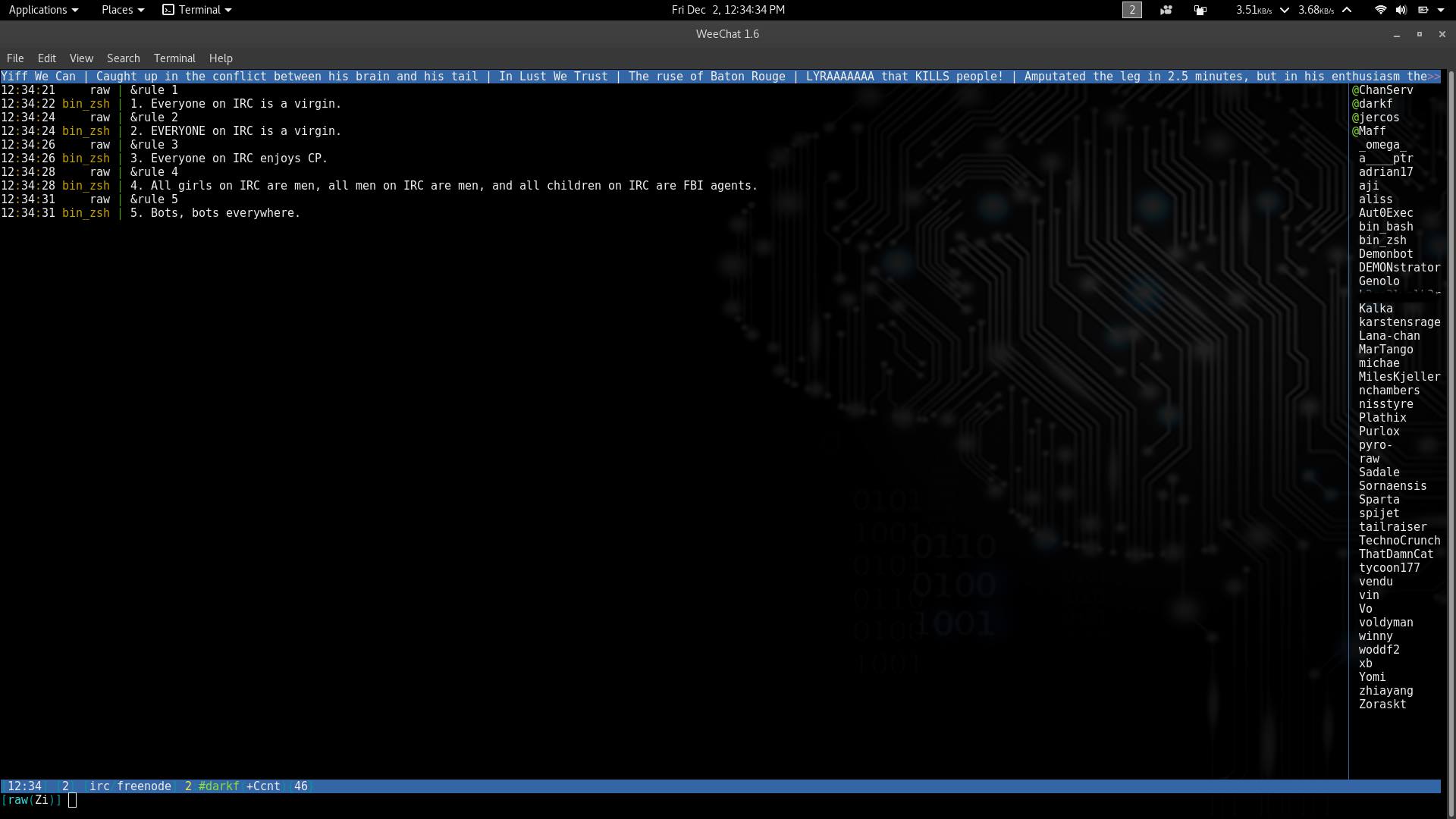This screenshot has width=1456, height=819.
Task: Select tycoon177 in nicklist
Action: coord(1389,568)
